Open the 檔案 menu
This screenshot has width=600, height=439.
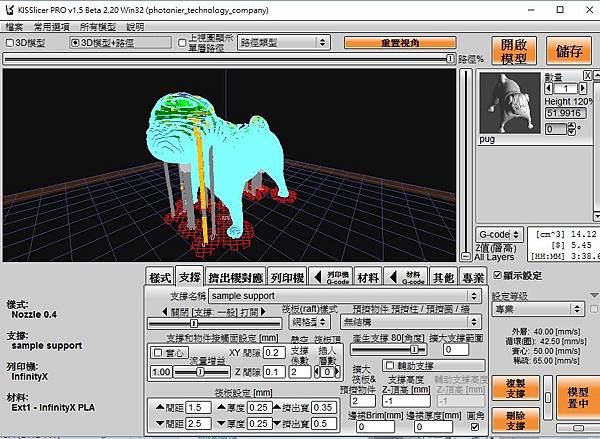[14, 27]
